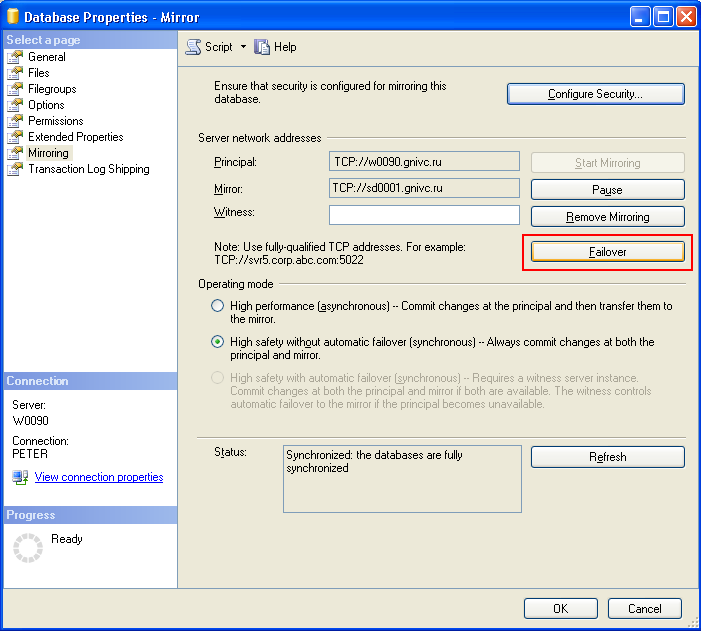Viewport: 701px width, 631px height.
Task: Click the W0090 server name text
Action: (30, 421)
